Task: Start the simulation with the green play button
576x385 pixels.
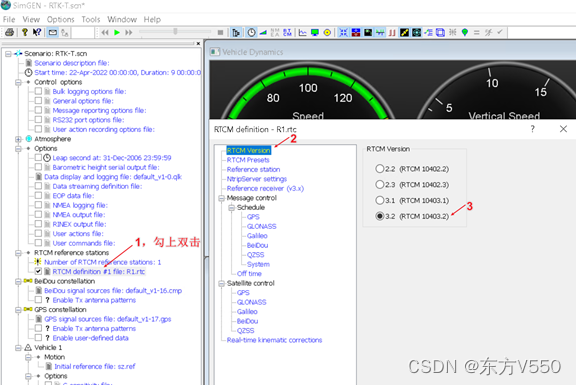Action: [x=117, y=32]
